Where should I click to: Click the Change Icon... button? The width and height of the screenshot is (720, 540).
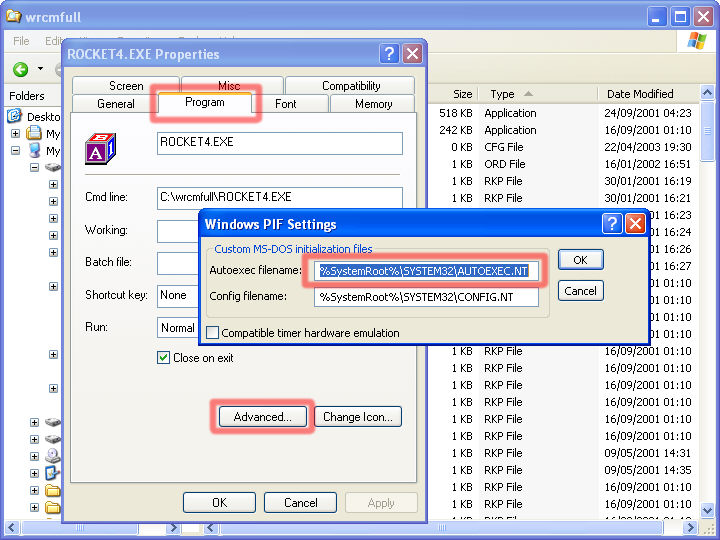358,416
